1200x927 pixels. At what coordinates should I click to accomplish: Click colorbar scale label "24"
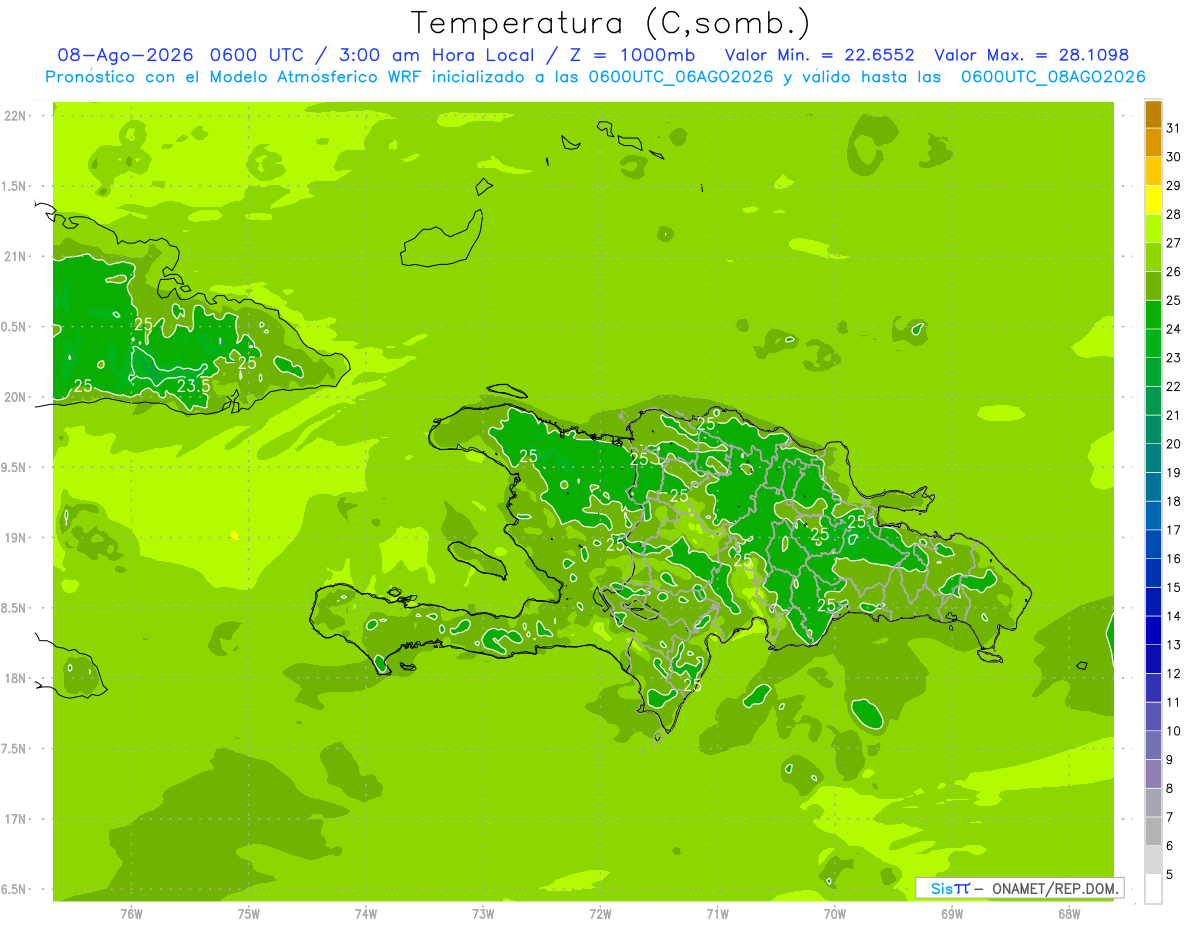[x=1173, y=329]
